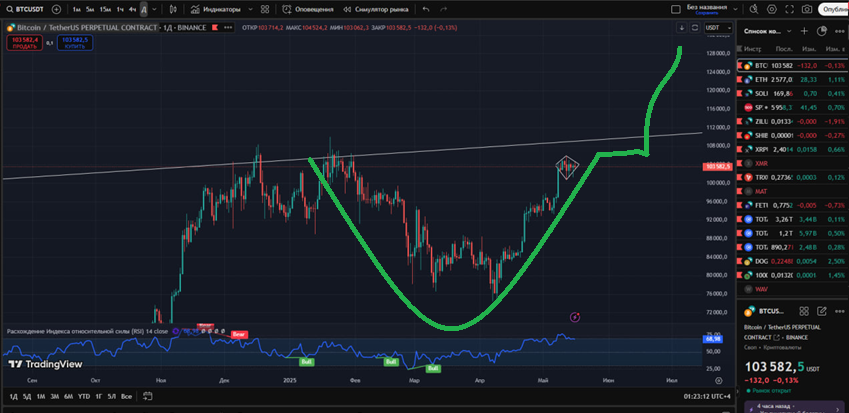Select the 1М date range

[41, 396]
